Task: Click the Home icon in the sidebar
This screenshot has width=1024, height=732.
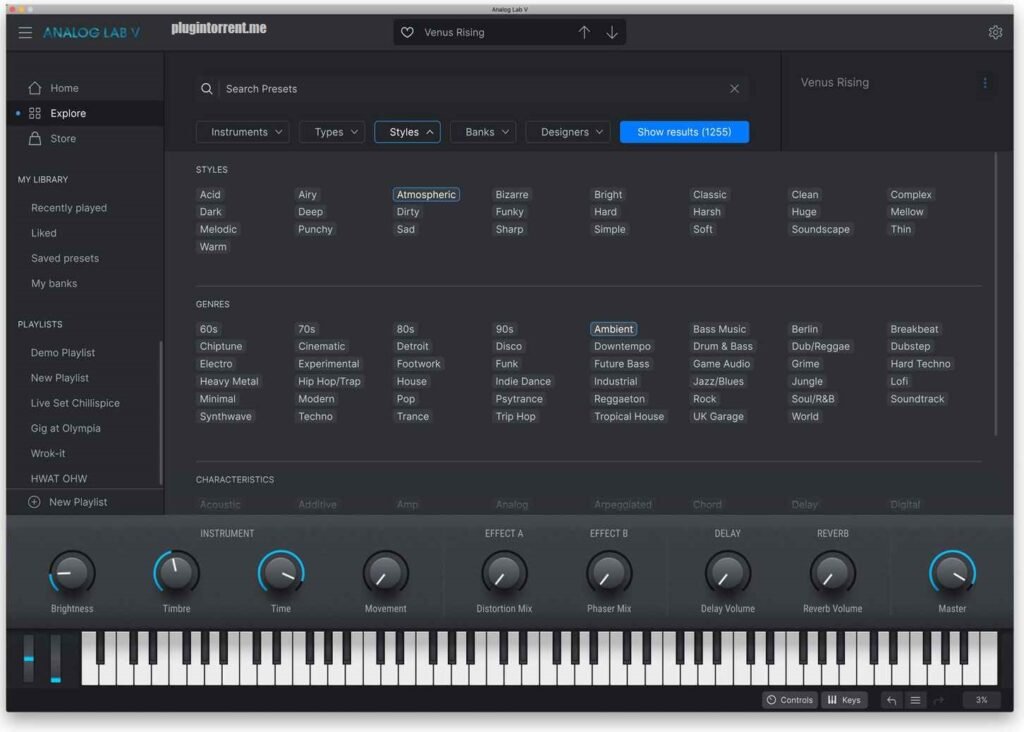Action: [35, 88]
